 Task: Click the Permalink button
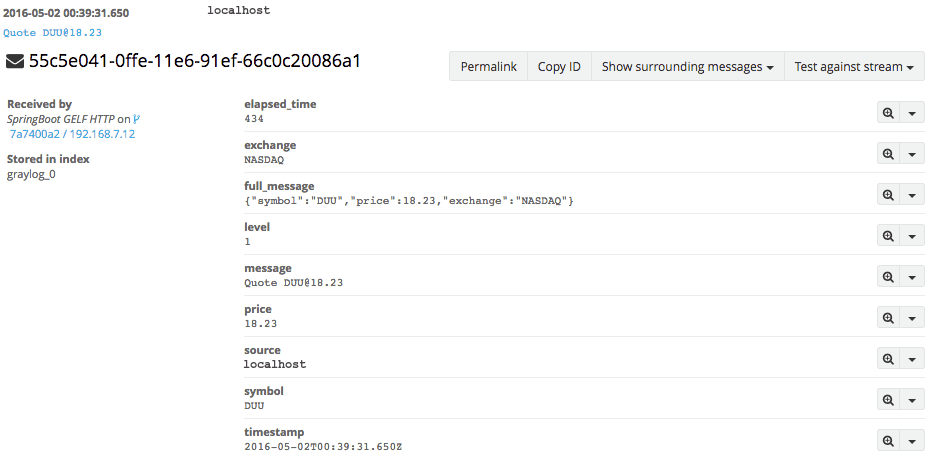pyautogui.click(x=488, y=67)
